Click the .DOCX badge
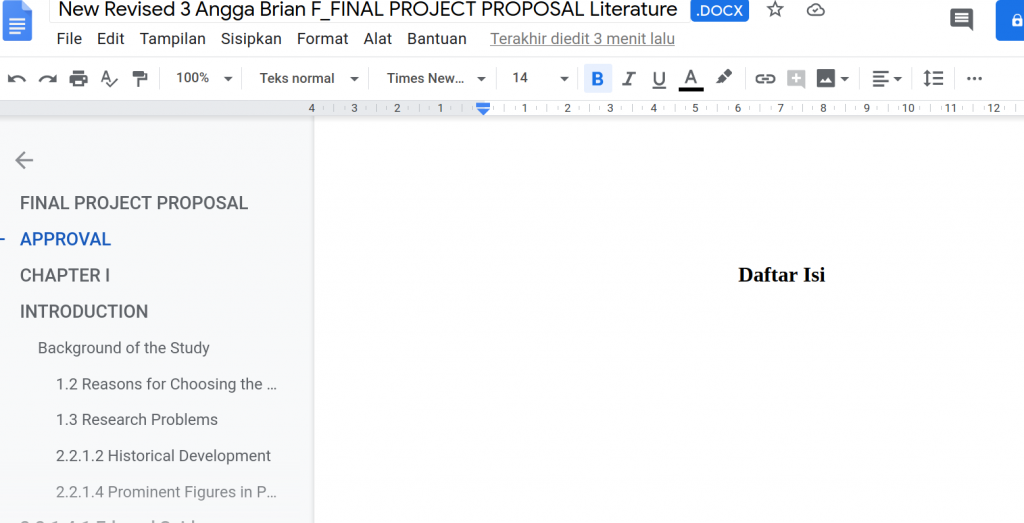1024x523 pixels. tap(720, 10)
